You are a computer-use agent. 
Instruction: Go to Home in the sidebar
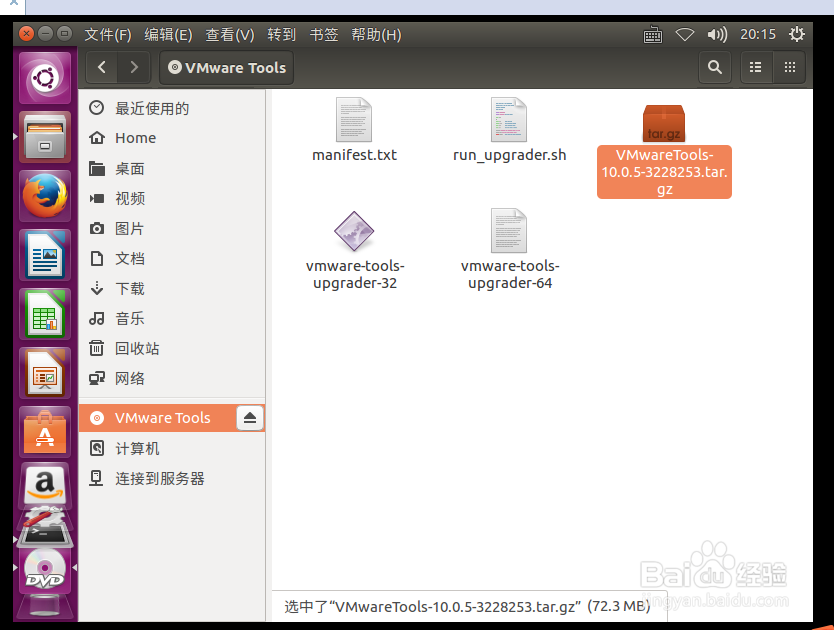172,138
